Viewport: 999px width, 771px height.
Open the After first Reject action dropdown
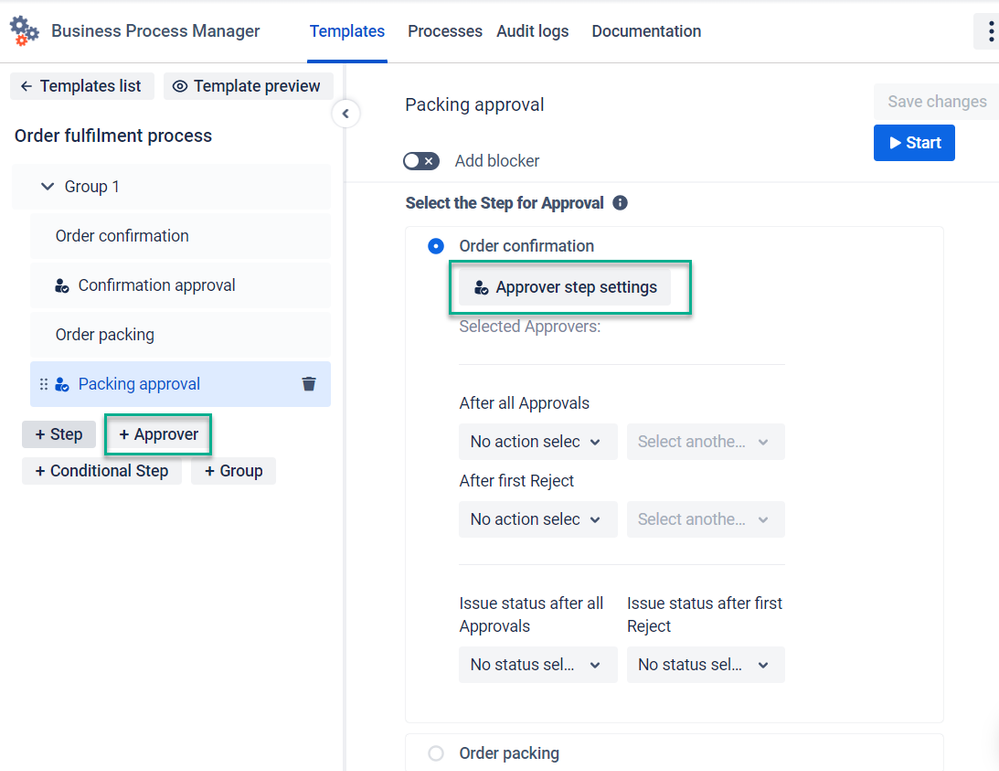tap(537, 520)
